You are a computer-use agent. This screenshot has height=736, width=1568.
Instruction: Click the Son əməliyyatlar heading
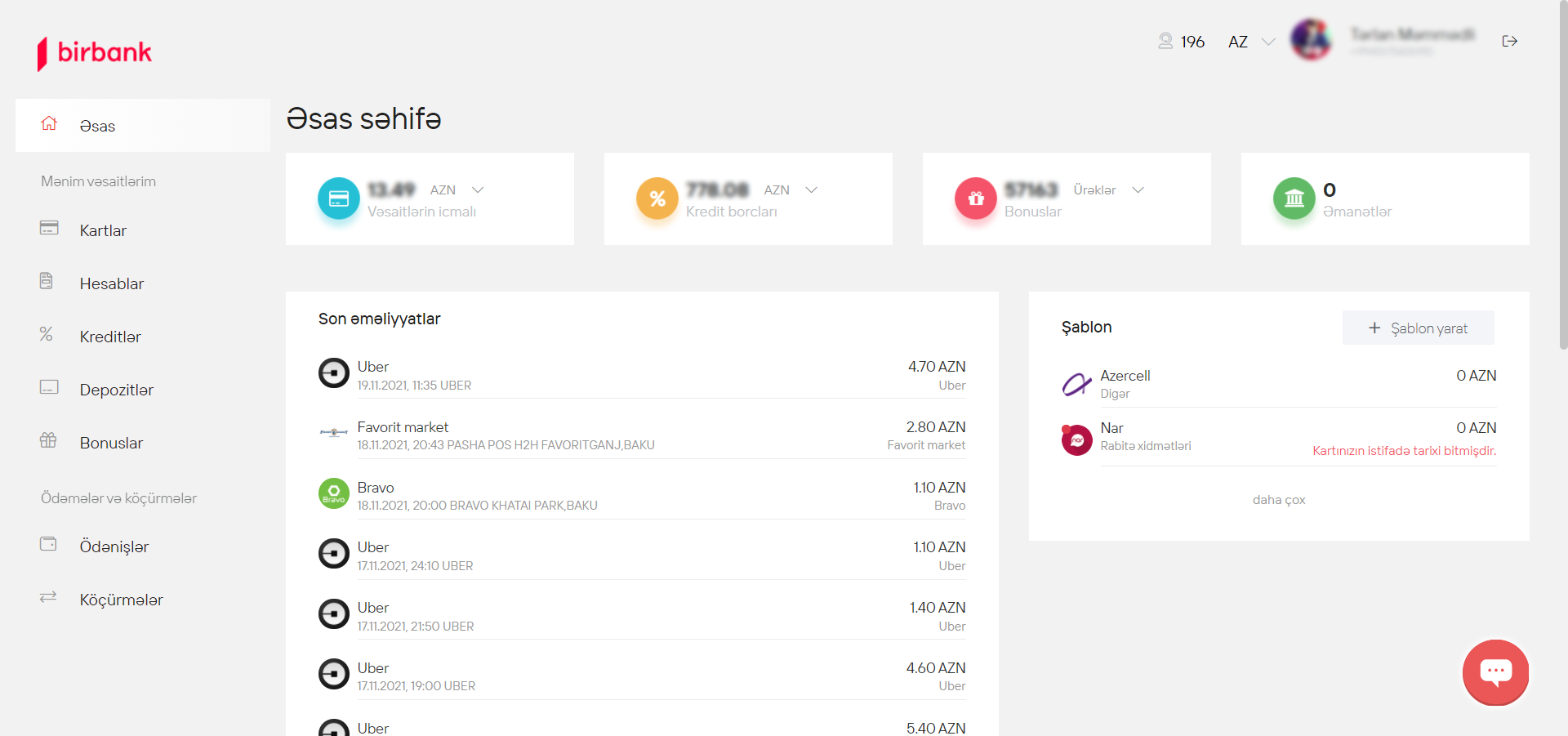click(x=380, y=319)
